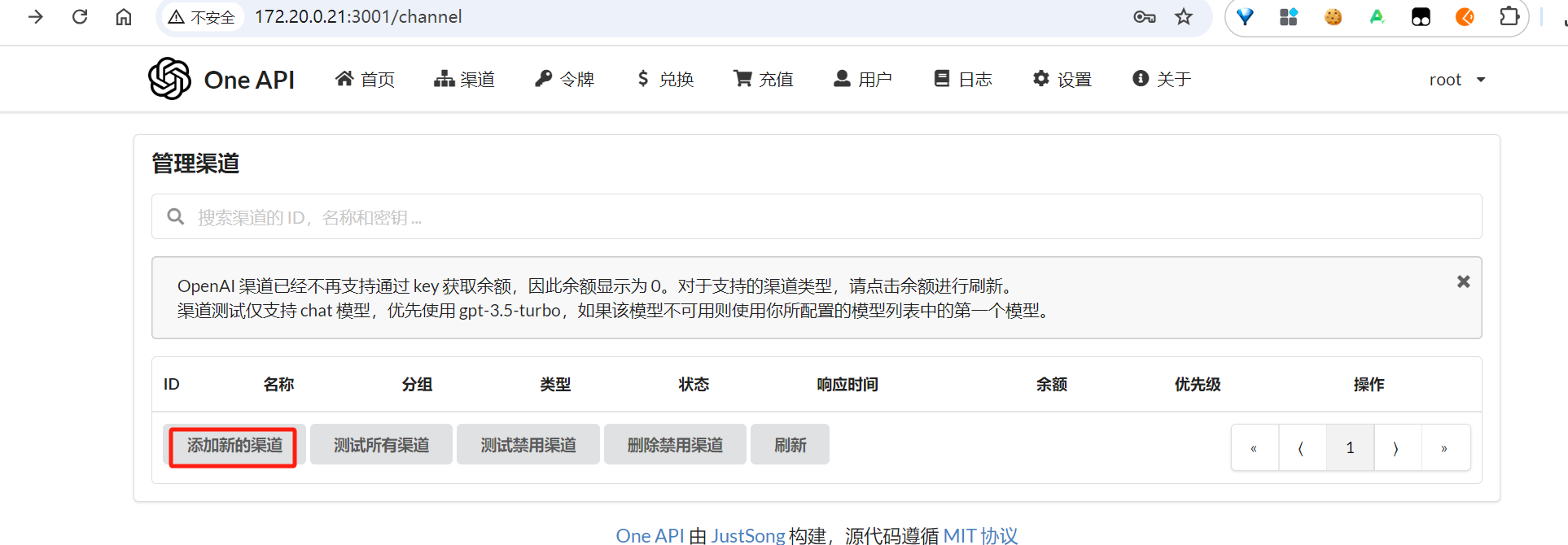Sort by the 余额 column header

coord(1052,384)
